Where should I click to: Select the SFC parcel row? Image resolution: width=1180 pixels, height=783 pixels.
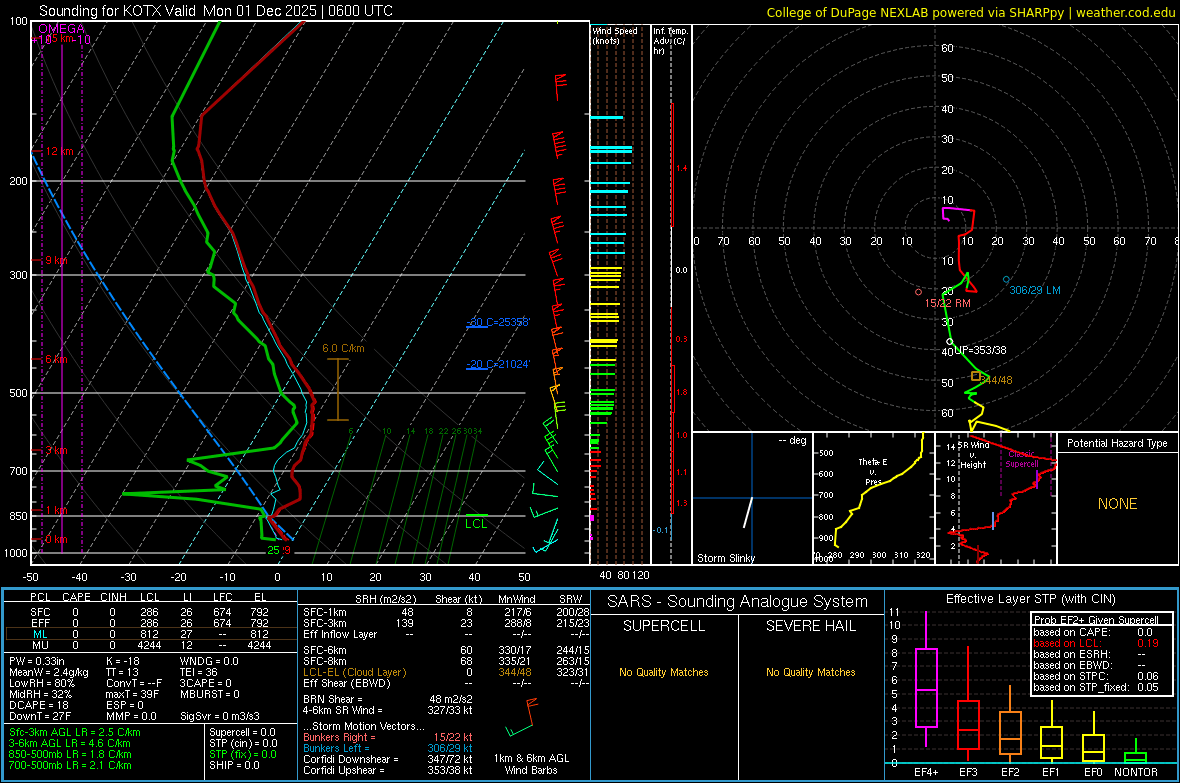point(150,612)
